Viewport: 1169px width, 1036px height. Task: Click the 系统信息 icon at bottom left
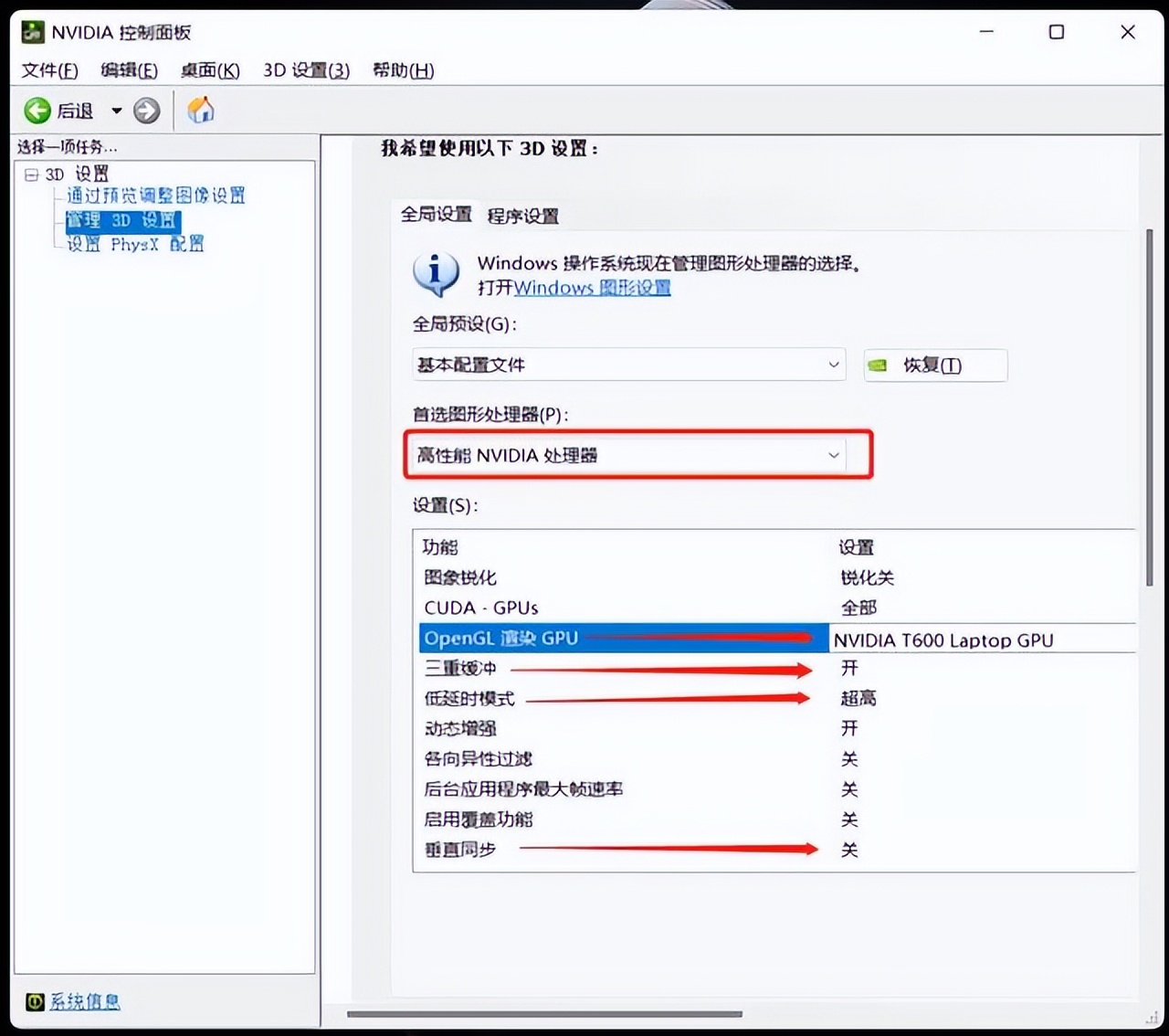[x=34, y=1001]
